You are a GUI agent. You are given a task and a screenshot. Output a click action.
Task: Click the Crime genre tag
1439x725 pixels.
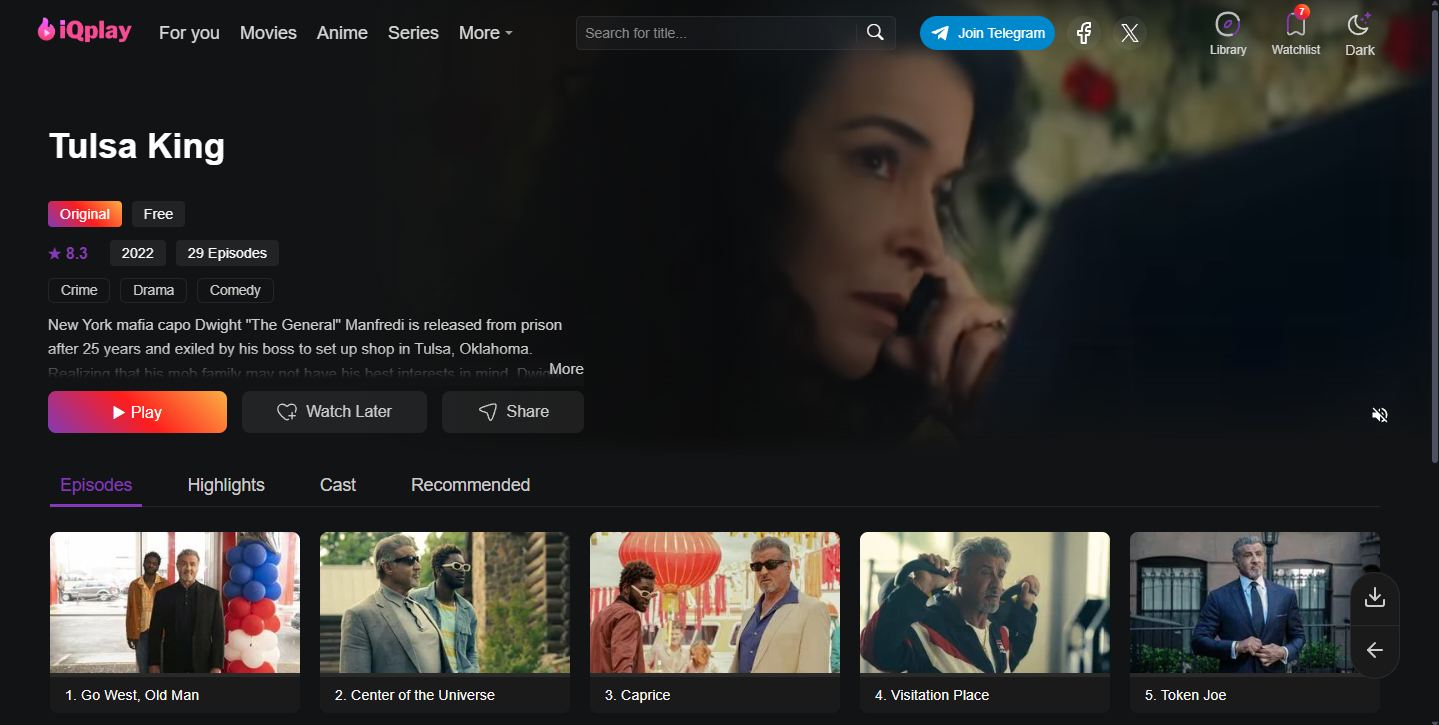click(x=79, y=290)
